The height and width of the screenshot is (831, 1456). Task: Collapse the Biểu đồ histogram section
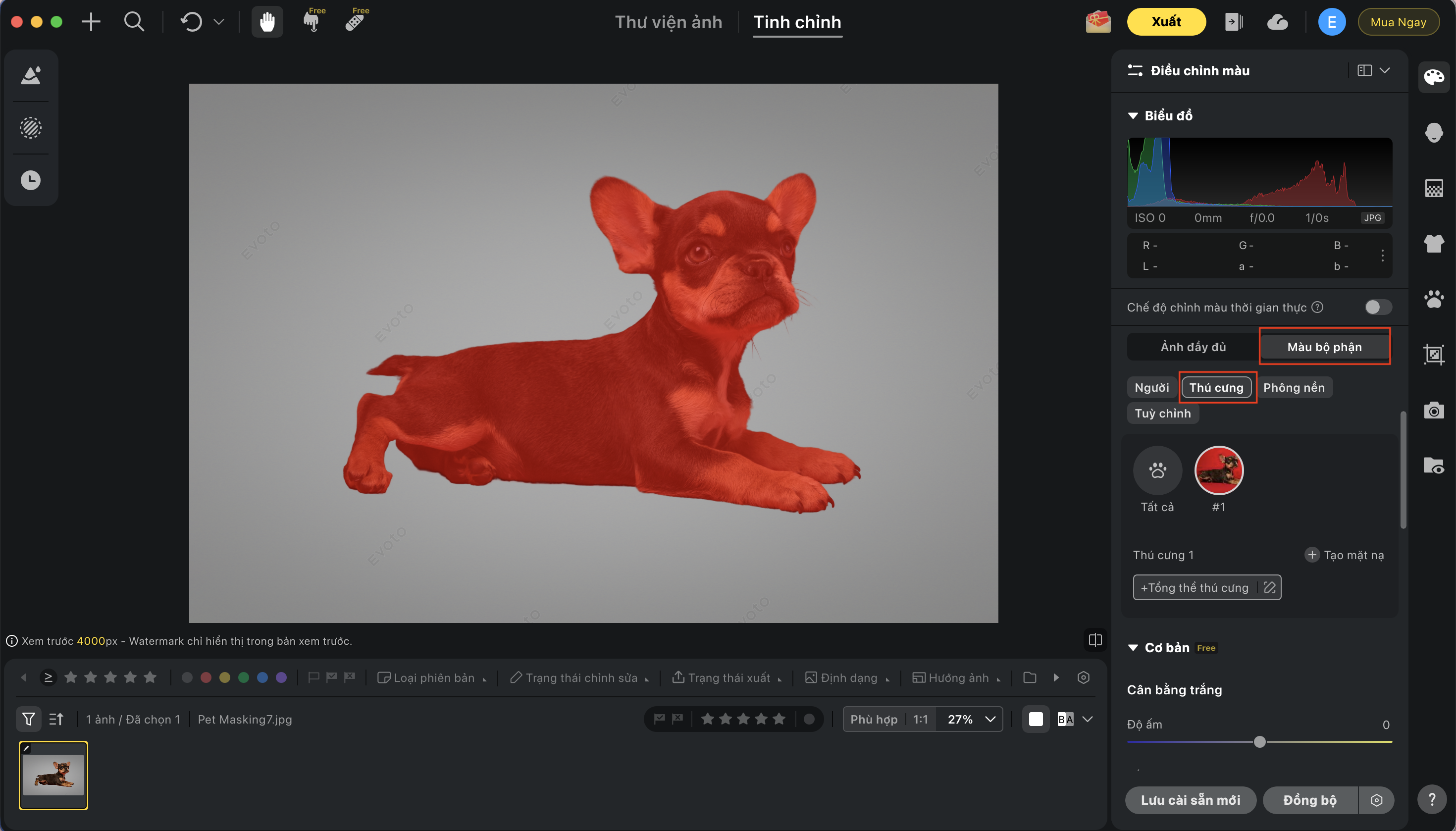point(1133,116)
